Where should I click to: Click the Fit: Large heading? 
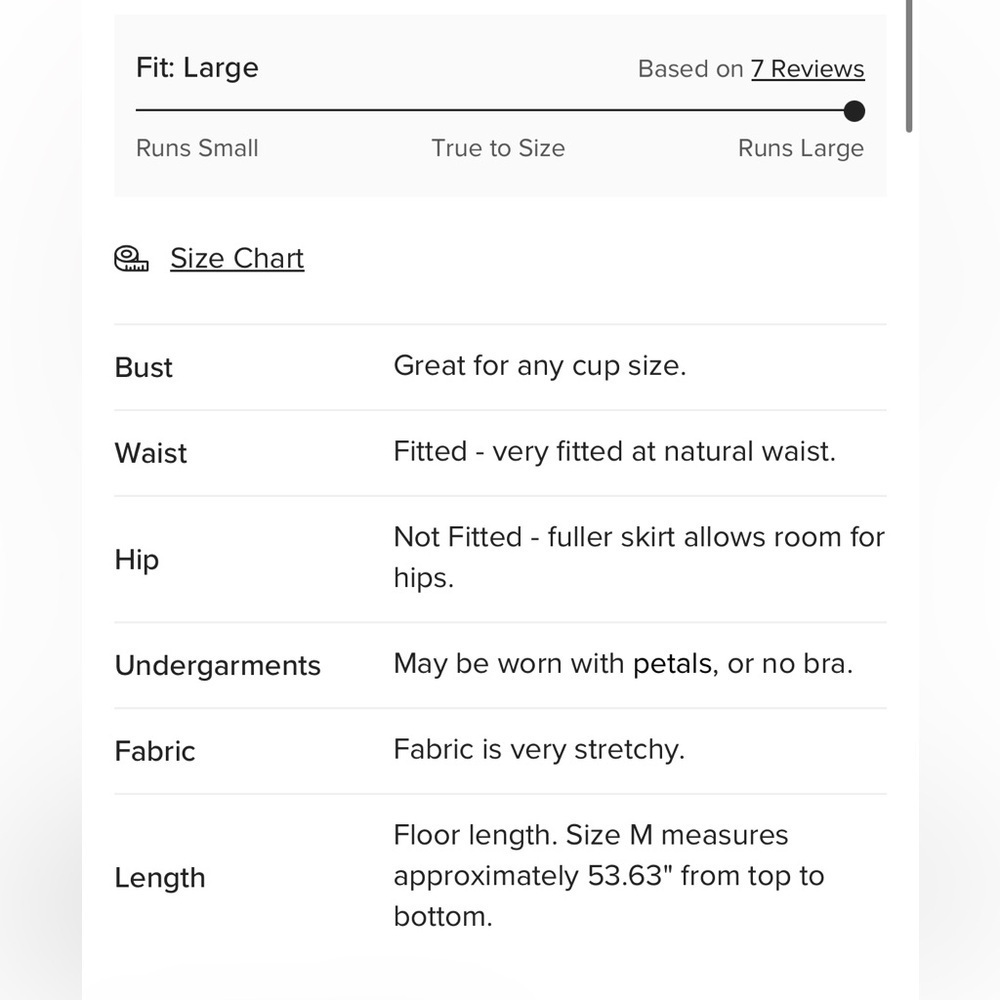click(197, 68)
